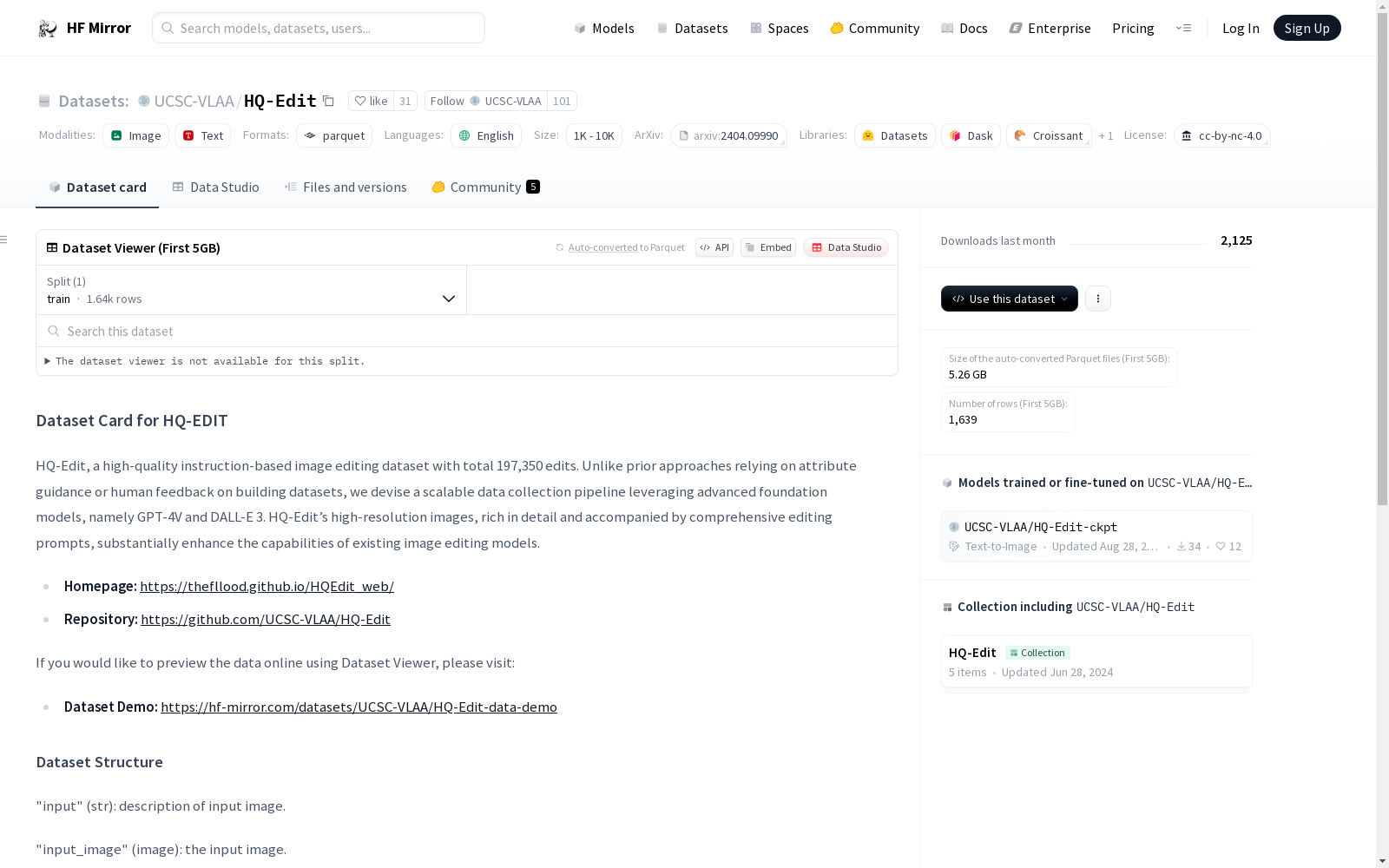
Task: Switch to the Dataset card tab
Action: pos(97,187)
